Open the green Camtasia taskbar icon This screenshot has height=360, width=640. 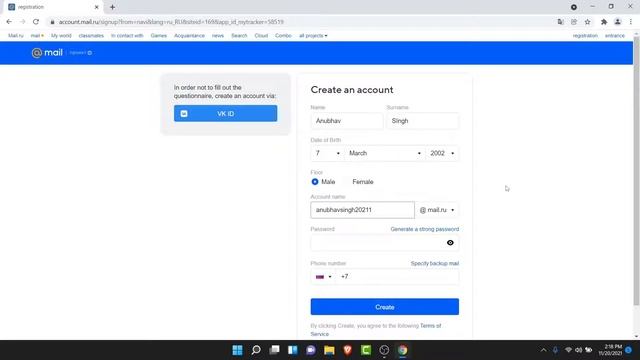tap(366, 350)
